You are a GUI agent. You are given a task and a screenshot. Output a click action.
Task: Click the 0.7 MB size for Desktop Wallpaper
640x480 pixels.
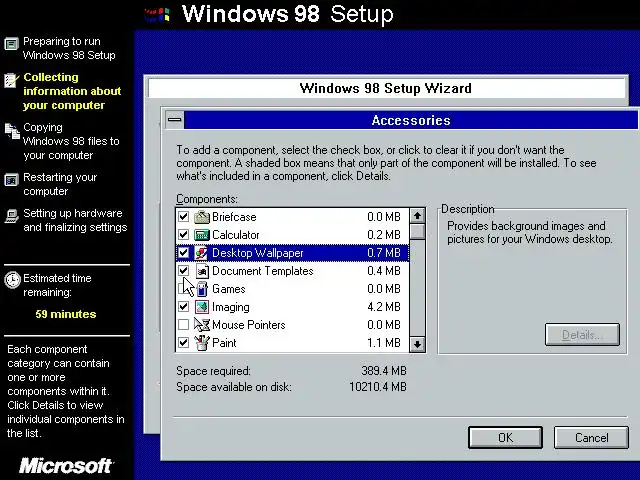(384, 253)
